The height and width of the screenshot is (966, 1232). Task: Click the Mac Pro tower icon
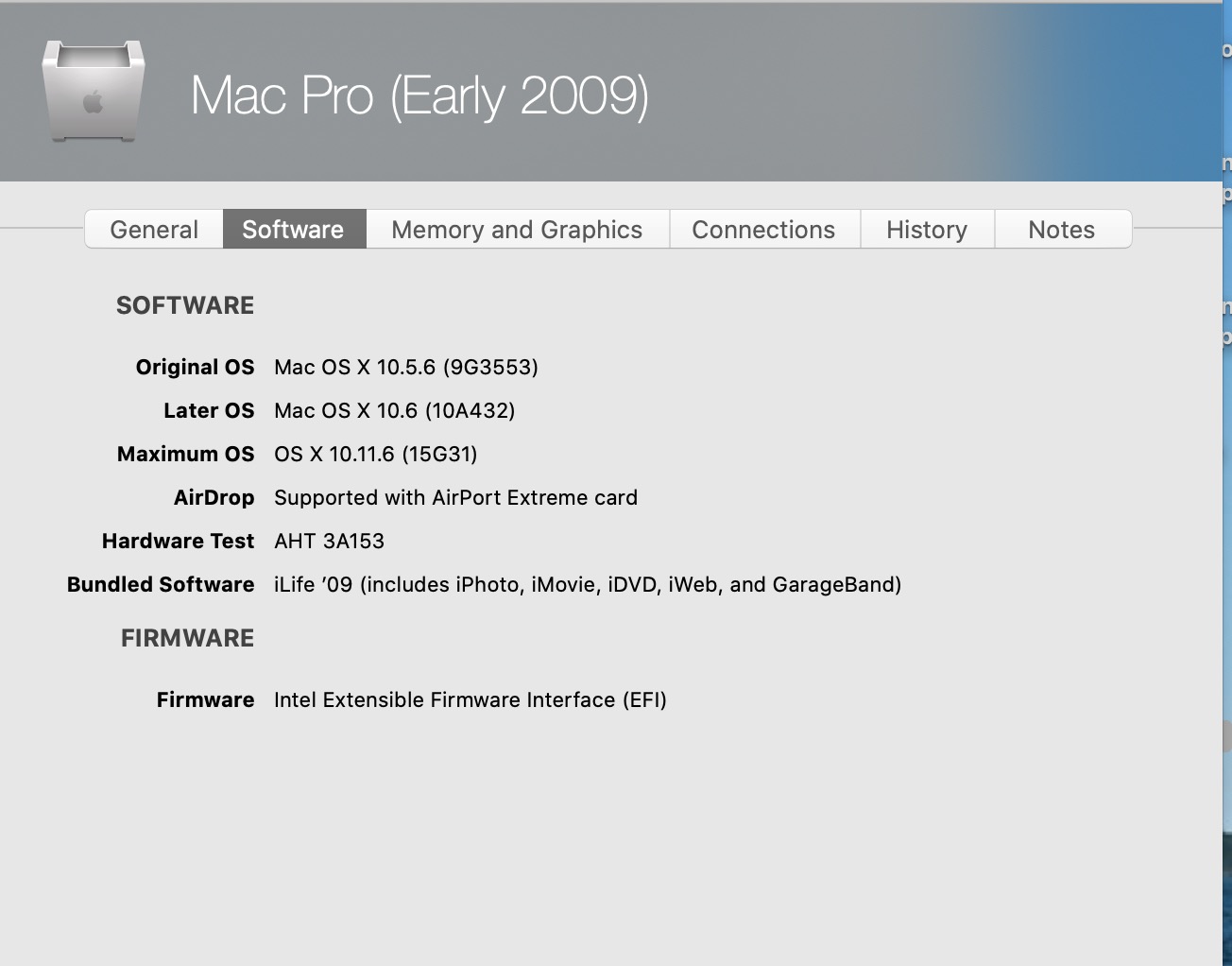(93, 92)
